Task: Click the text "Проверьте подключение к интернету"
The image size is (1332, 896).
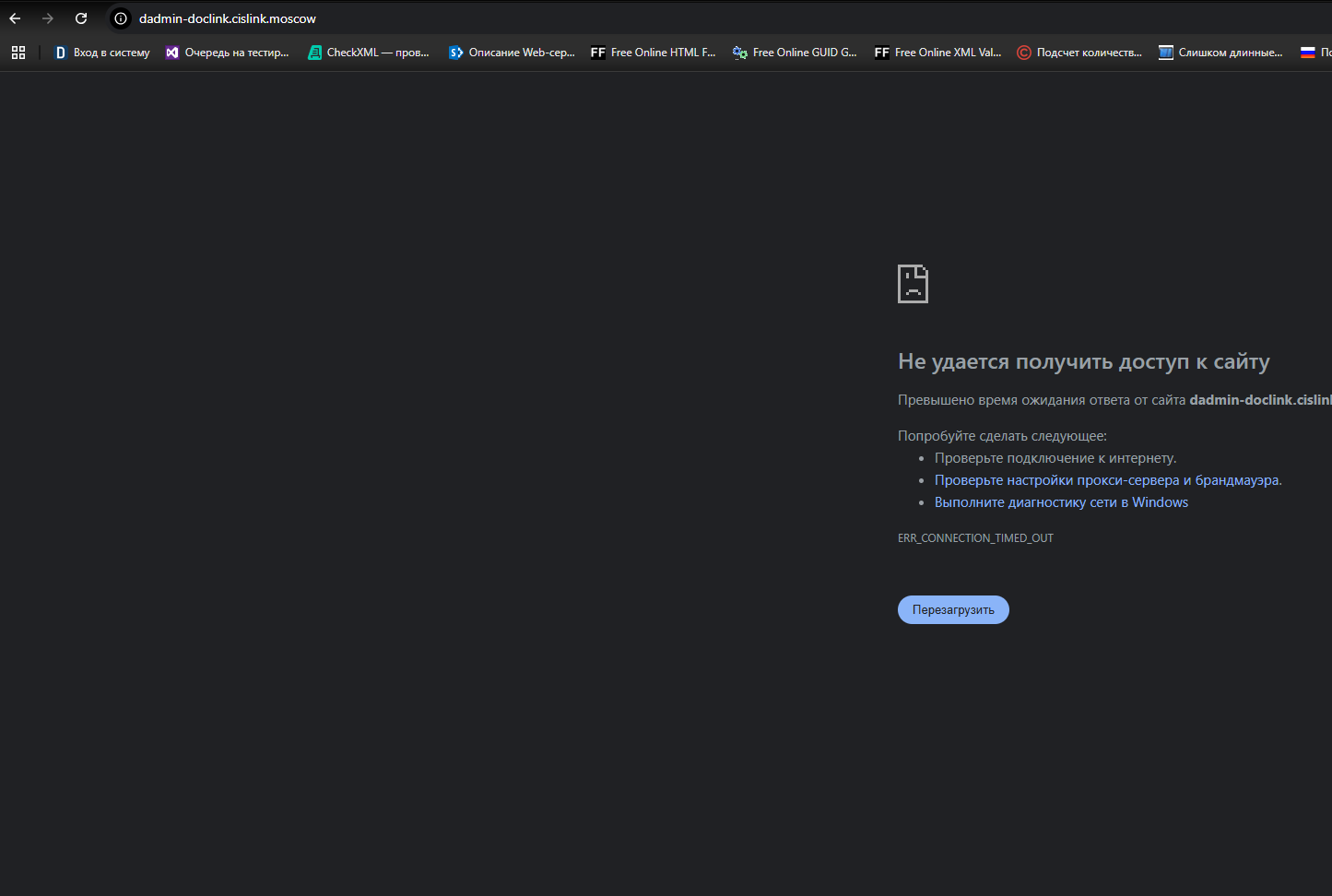Action: 1055,458
